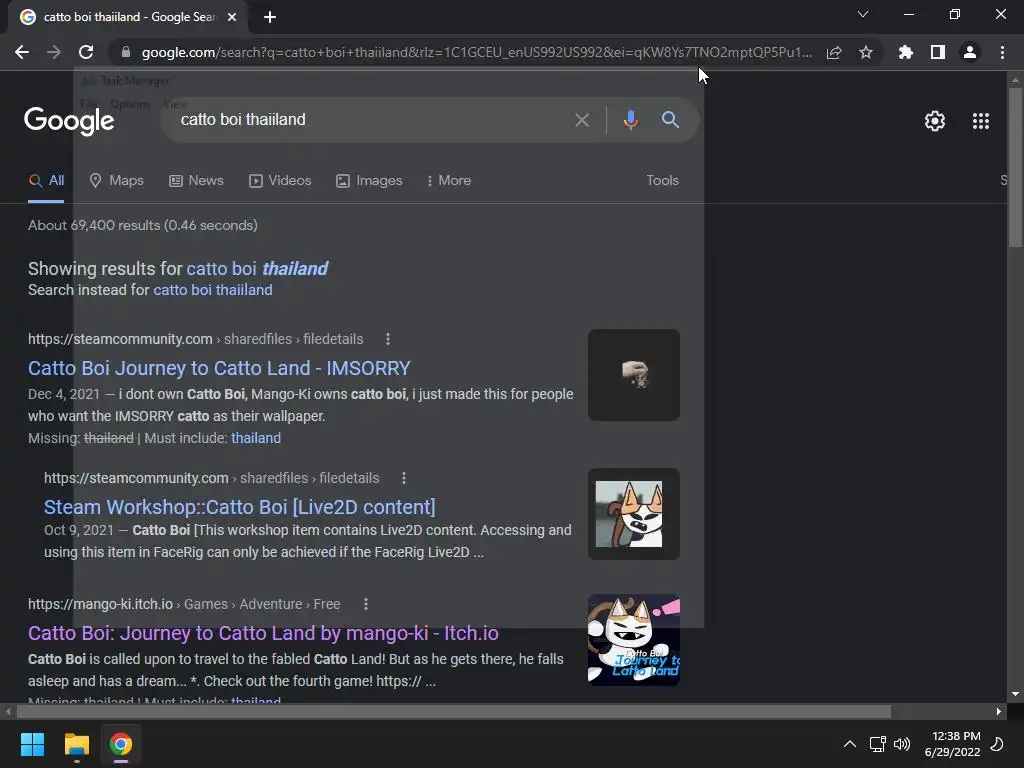
Task: Click the Chrome icon in the taskbar
Action: (121, 744)
